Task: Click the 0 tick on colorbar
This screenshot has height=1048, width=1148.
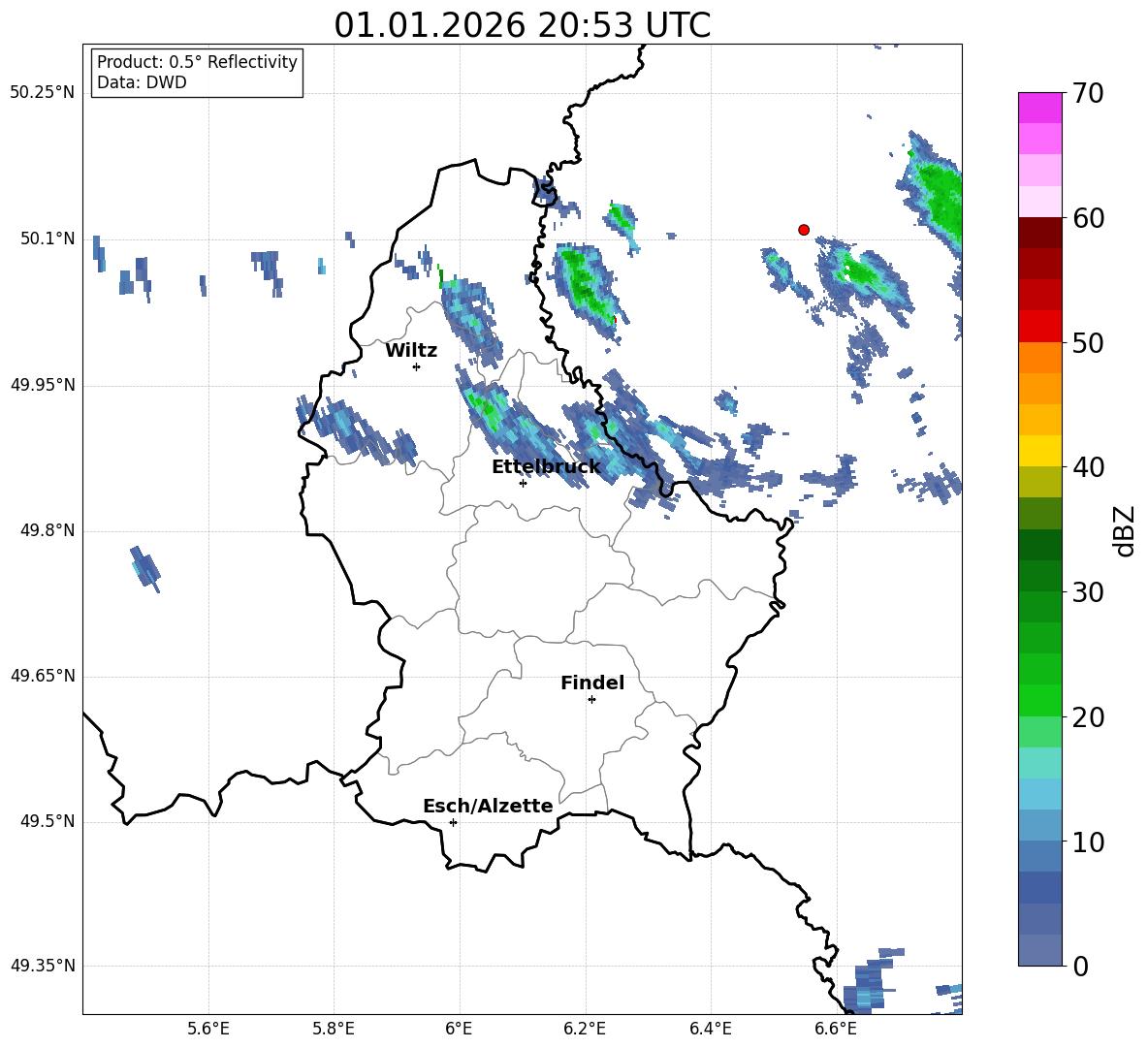Action: click(1079, 966)
